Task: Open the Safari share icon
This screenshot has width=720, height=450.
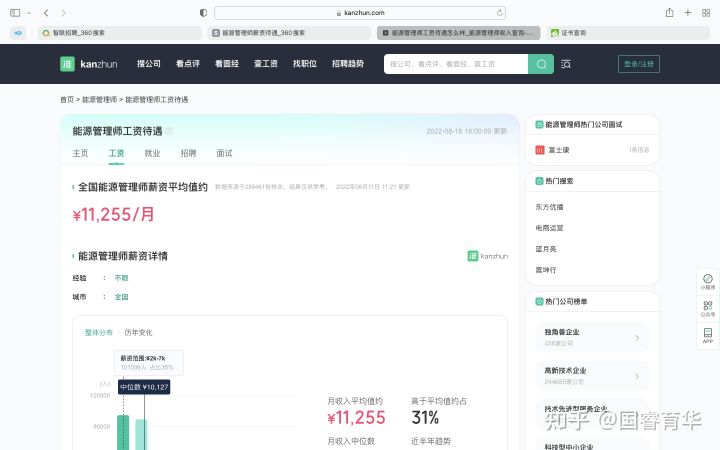Action: (x=669, y=12)
